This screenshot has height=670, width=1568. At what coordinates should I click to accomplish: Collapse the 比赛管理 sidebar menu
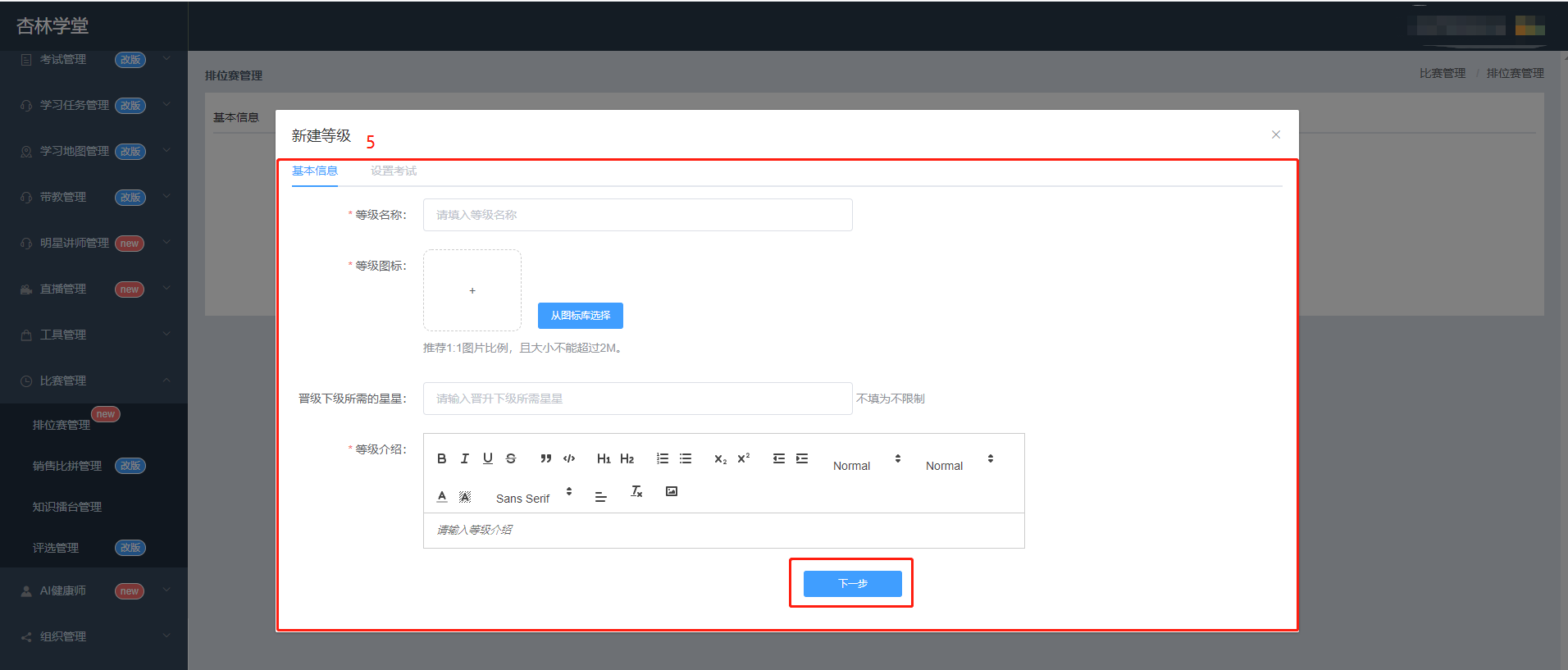click(x=94, y=381)
